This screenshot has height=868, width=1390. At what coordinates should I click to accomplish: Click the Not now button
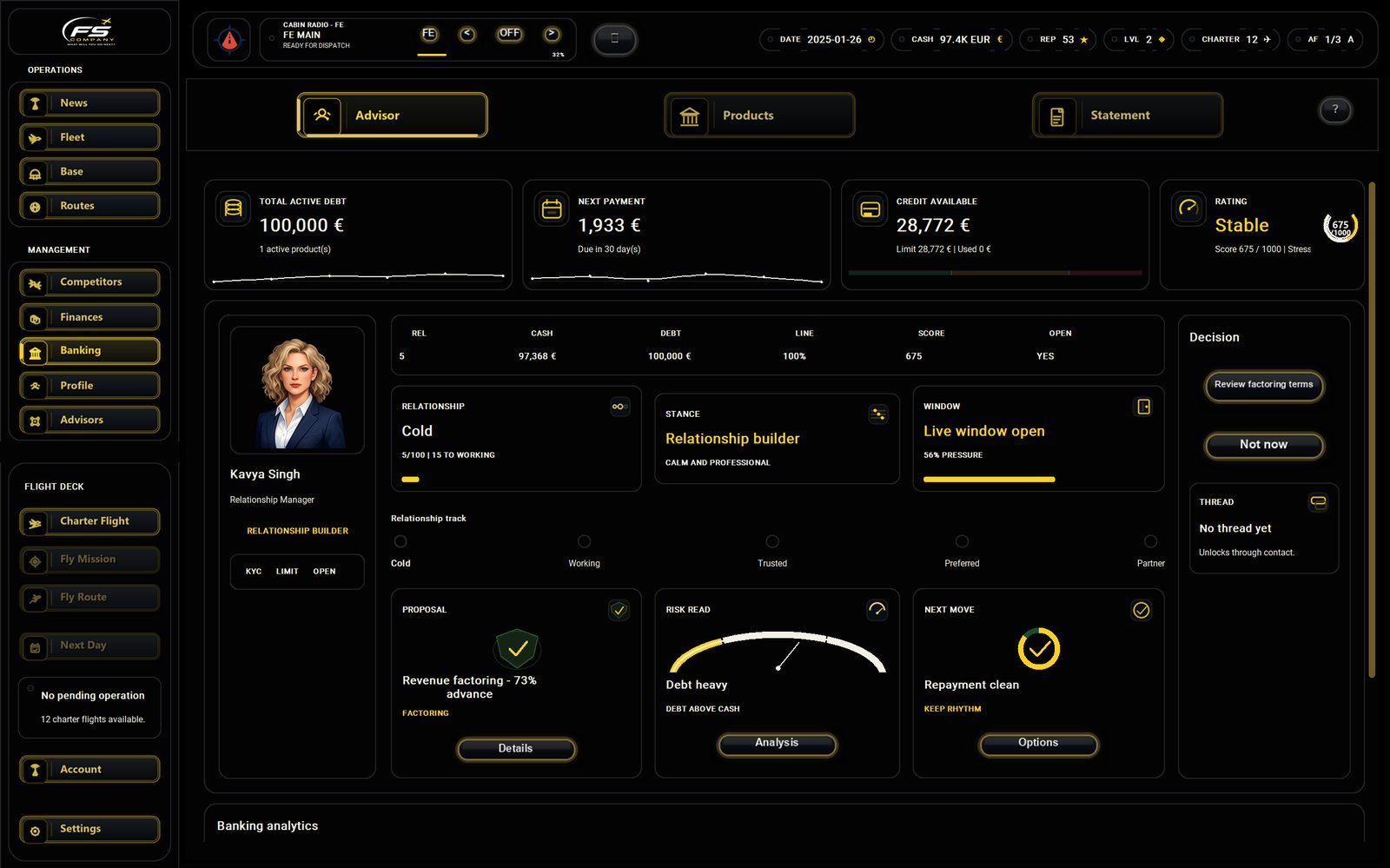1264,445
